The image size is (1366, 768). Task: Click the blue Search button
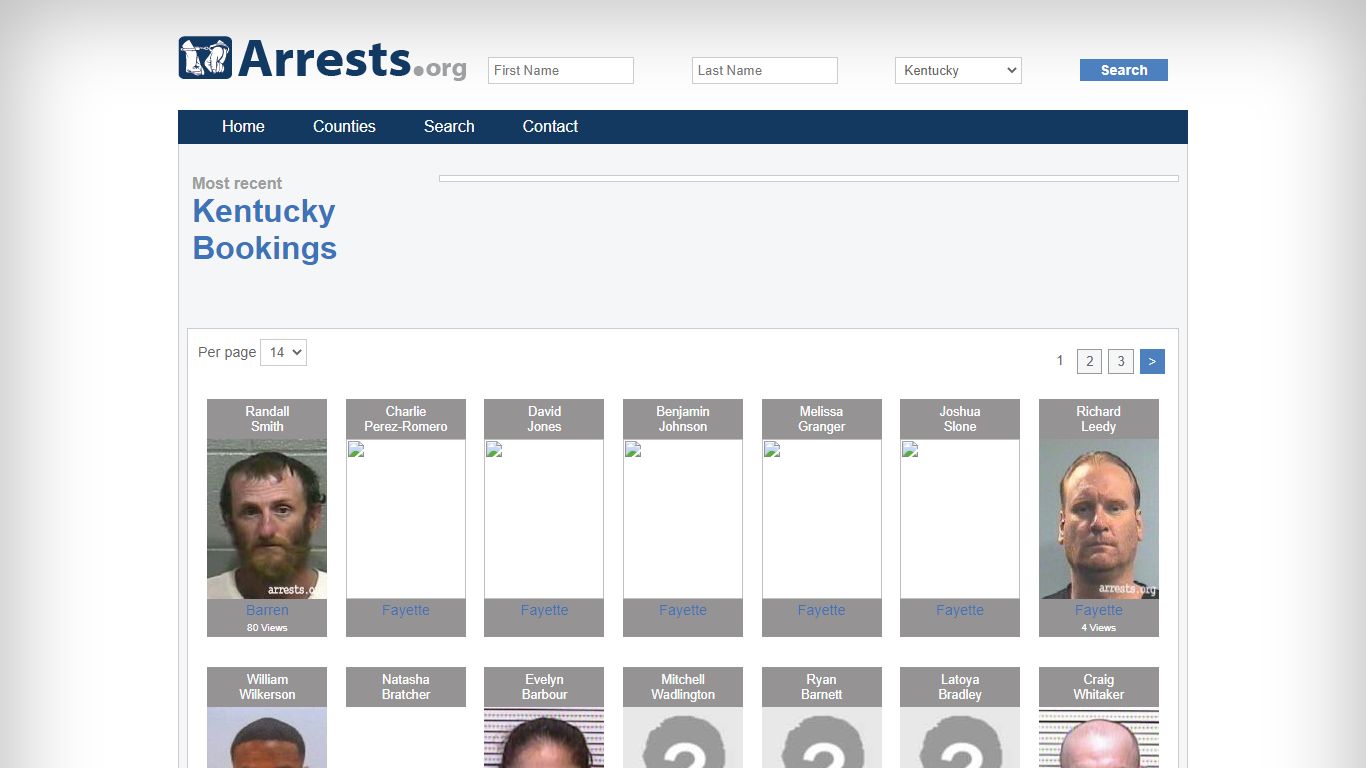pos(1124,70)
